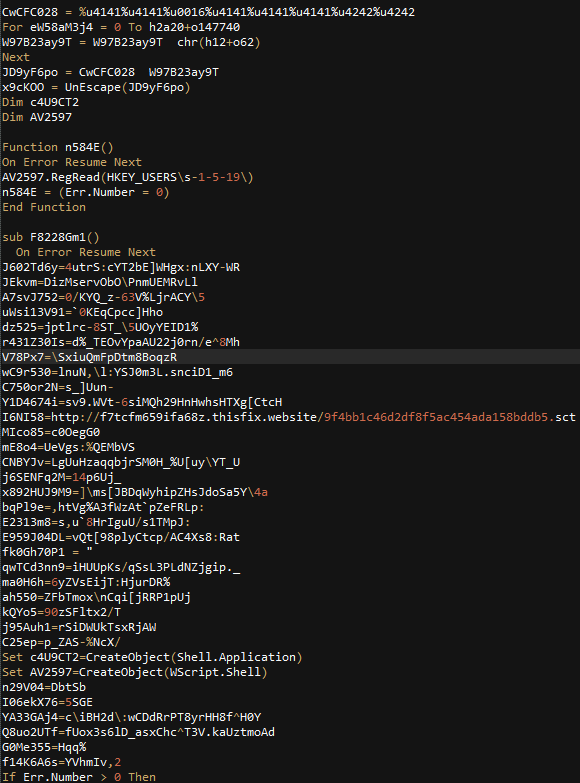This screenshot has height=783, width=580.
Task: Click the line starting with CNBYJv
Action: [x=121, y=462]
